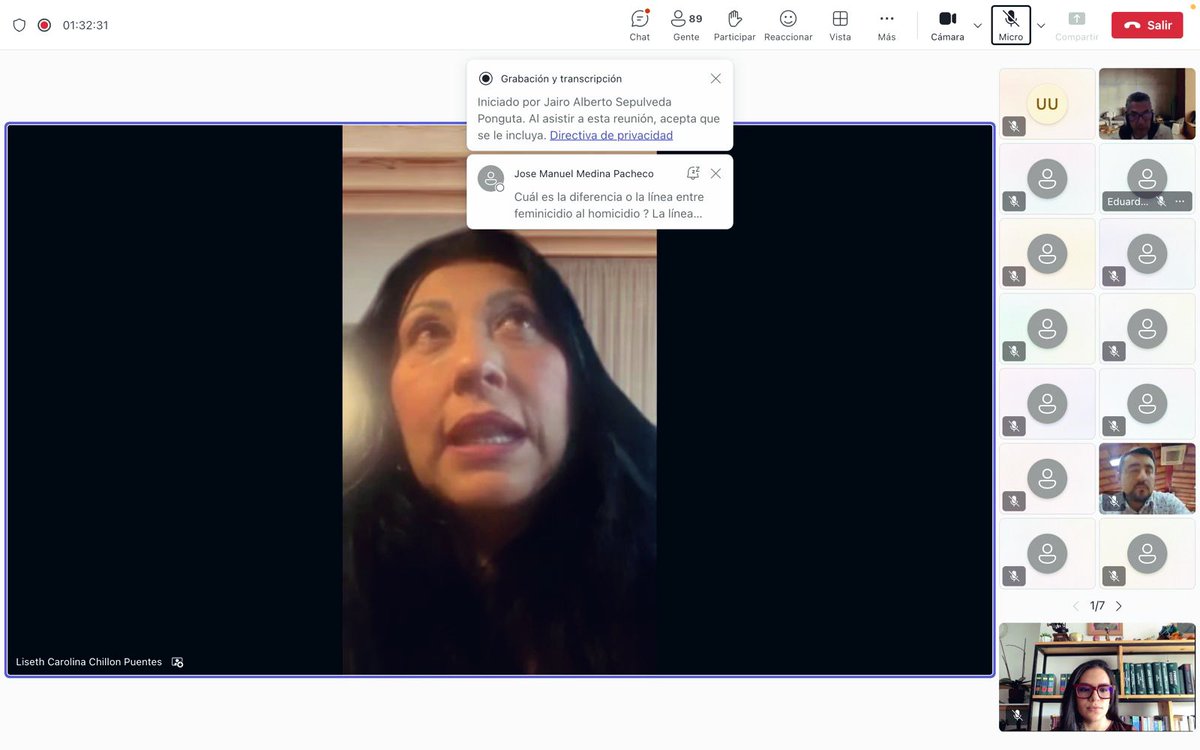This screenshot has height=750, width=1200.
Task: Open the Gente participants list
Action: 686,25
